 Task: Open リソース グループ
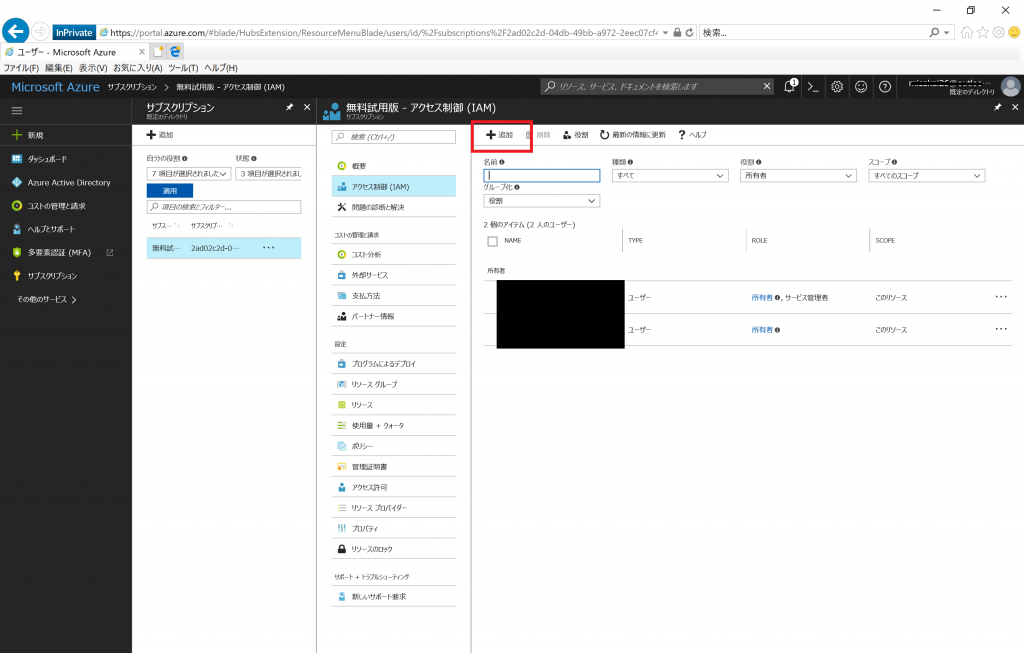[394, 384]
